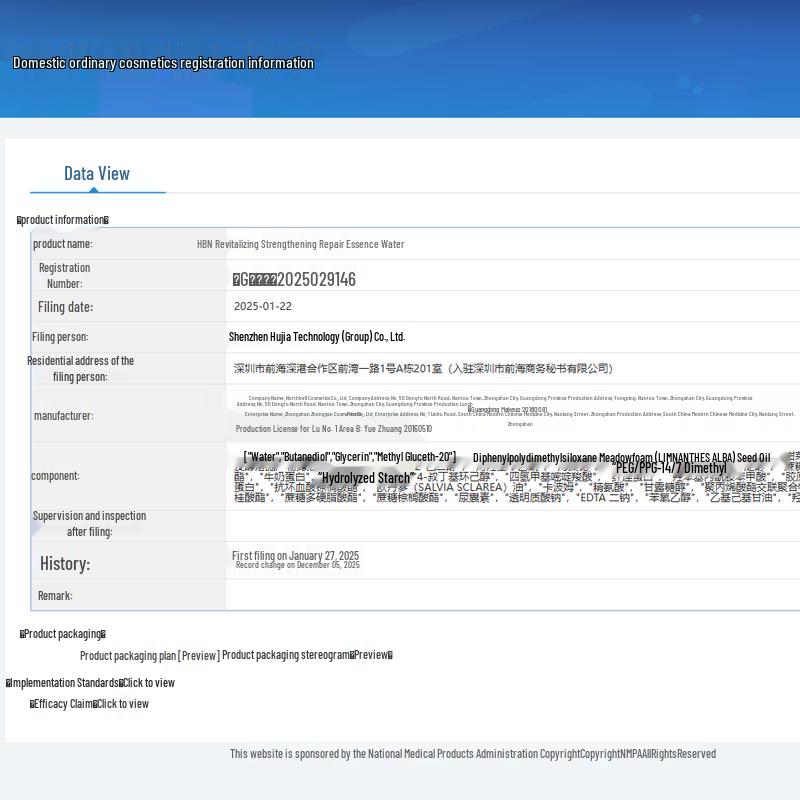
Task: Click the 'Residential address of the filing person:' label
Action: point(81,368)
